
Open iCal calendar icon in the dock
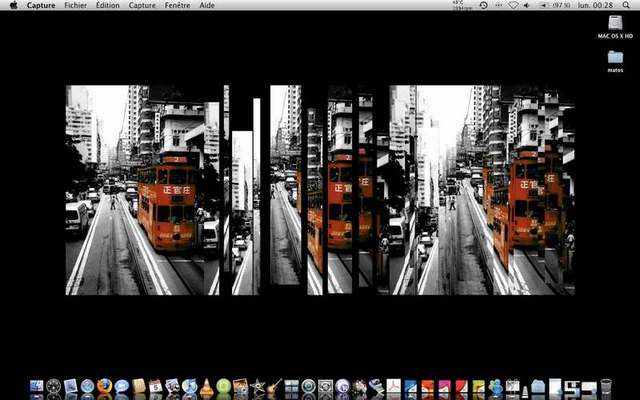(x=156, y=386)
